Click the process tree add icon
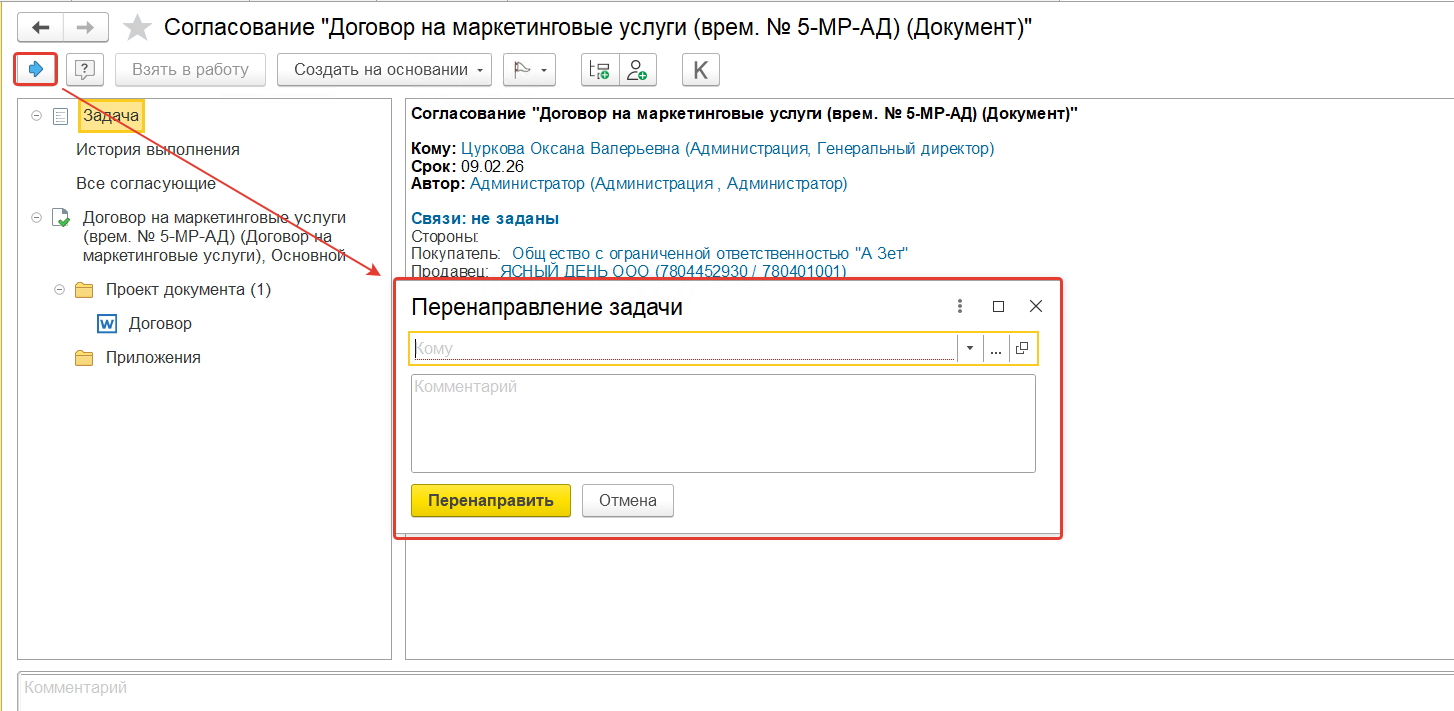This screenshot has width=1454, height=711. [600, 69]
